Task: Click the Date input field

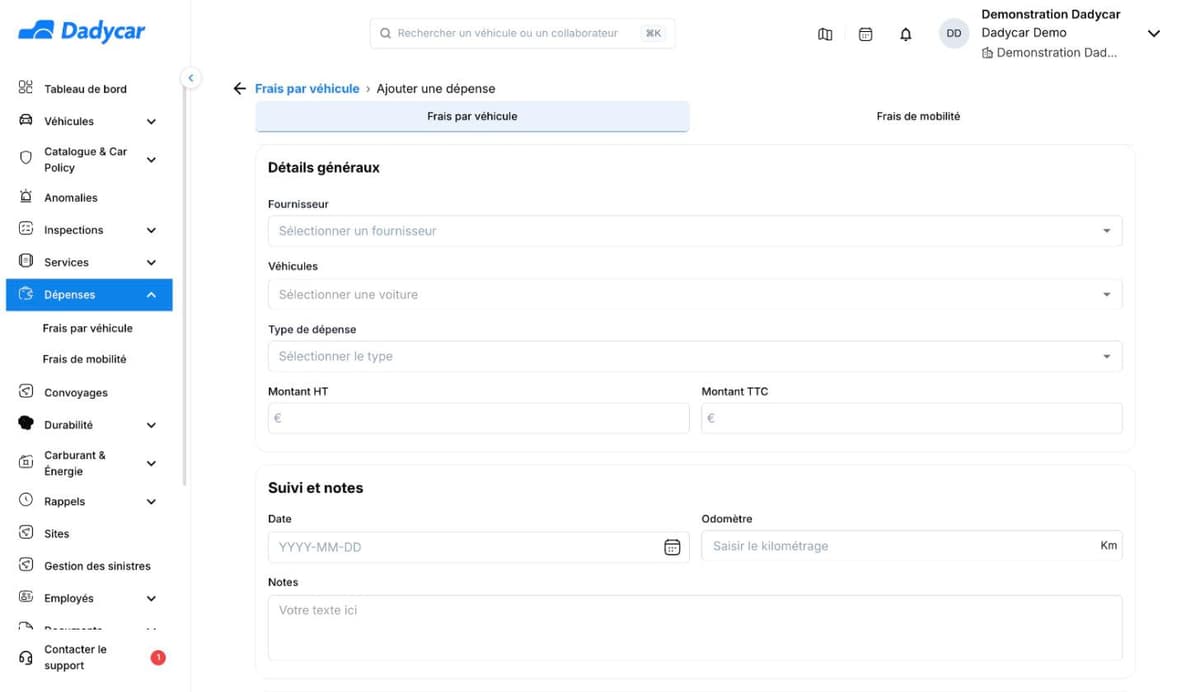Action: point(478,547)
